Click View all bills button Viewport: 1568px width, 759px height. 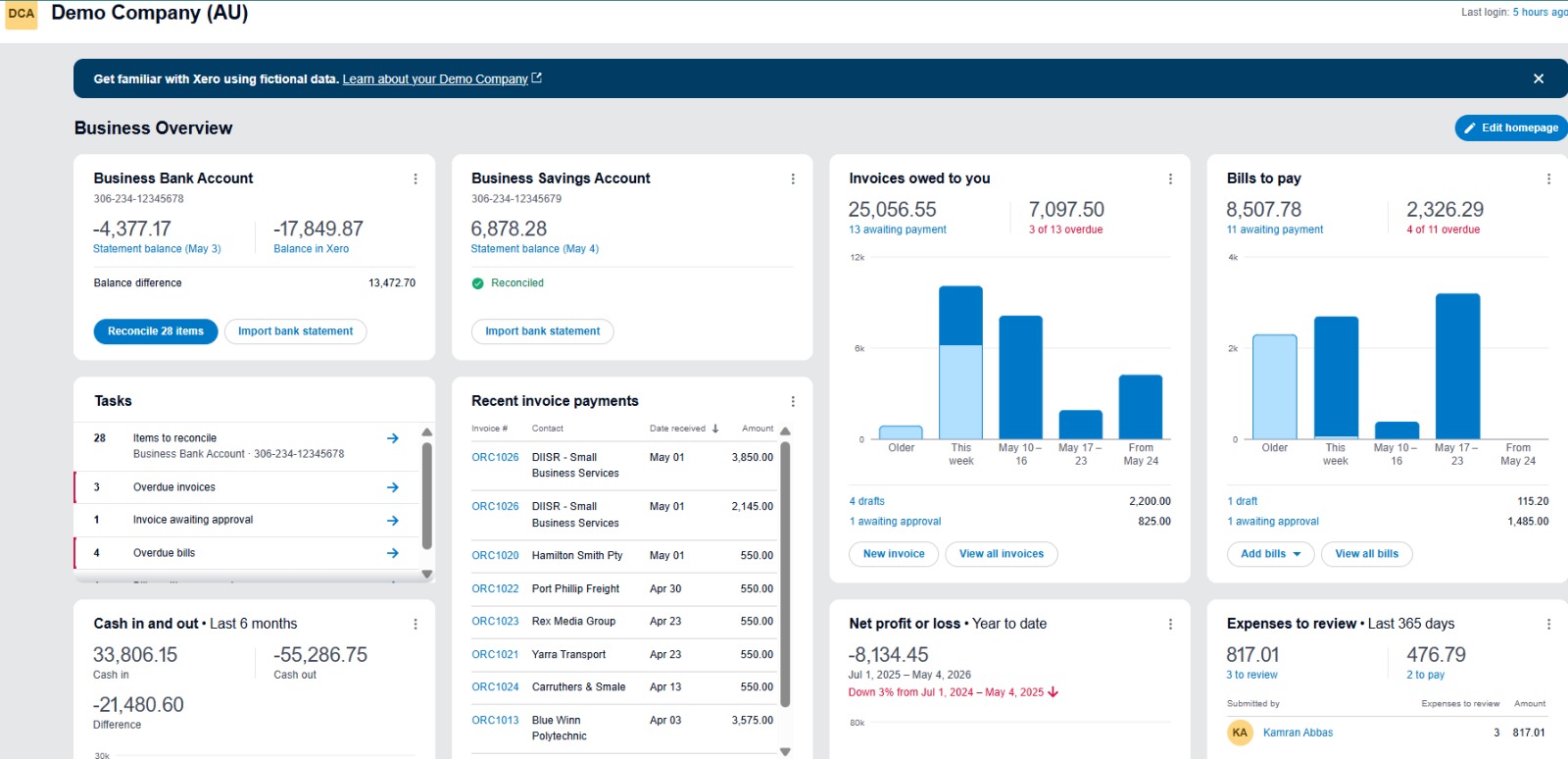[x=1367, y=554]
